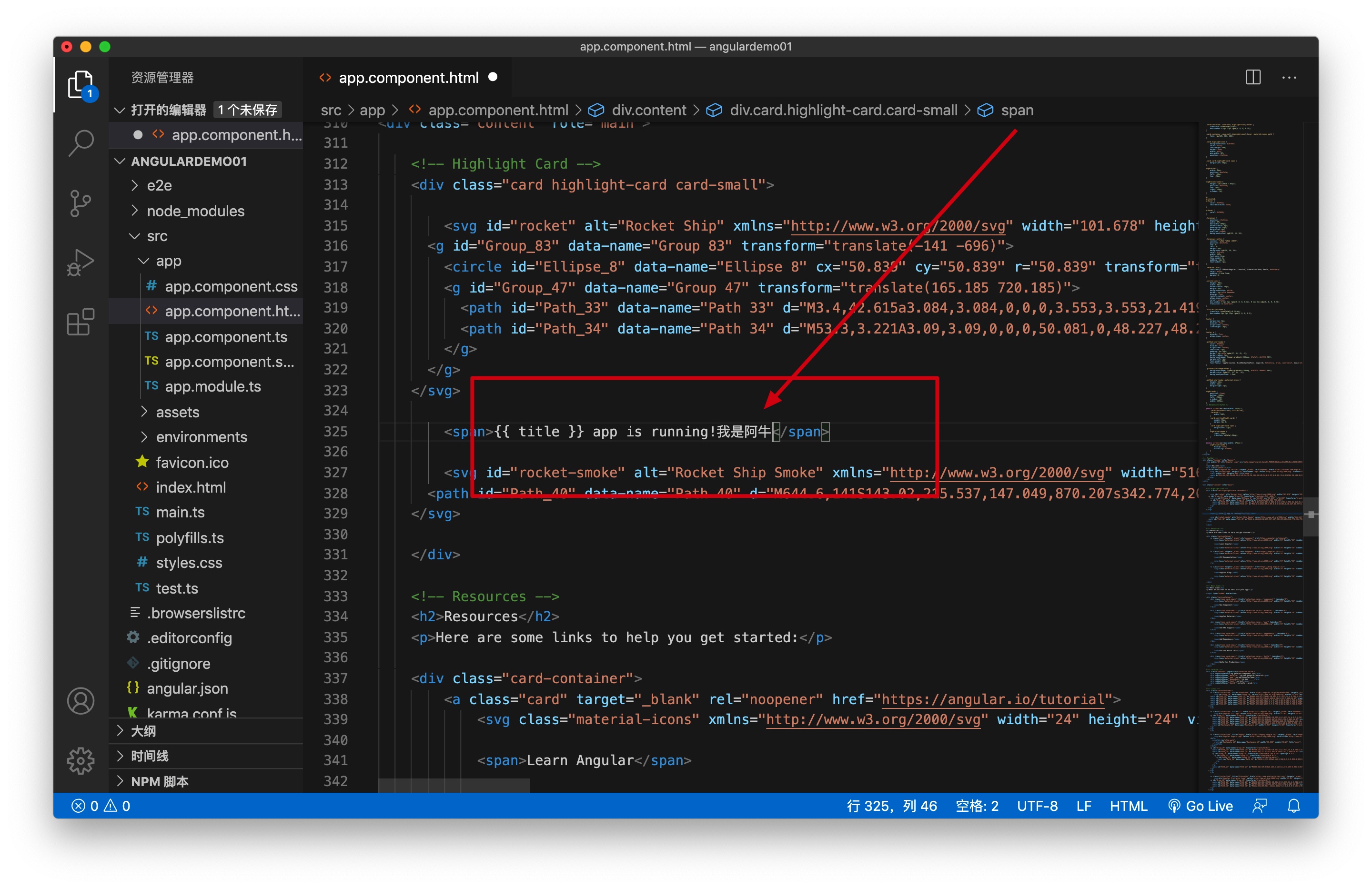Collapse the src folder
This screenshot has width=1372, height=889.
pos(156,236)
